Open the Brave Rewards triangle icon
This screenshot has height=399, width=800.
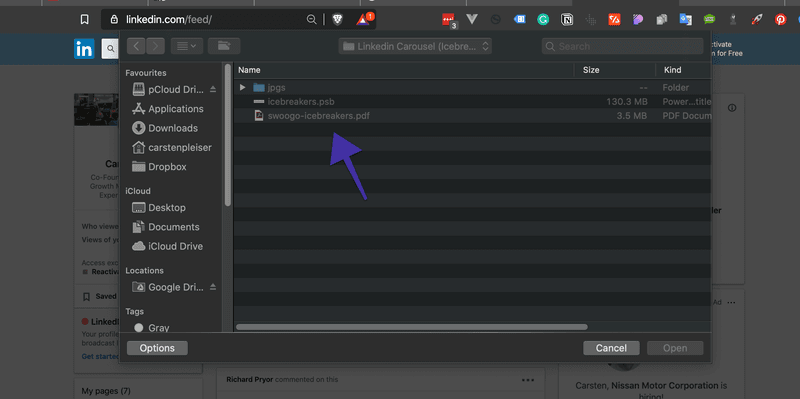coord(364,19)
